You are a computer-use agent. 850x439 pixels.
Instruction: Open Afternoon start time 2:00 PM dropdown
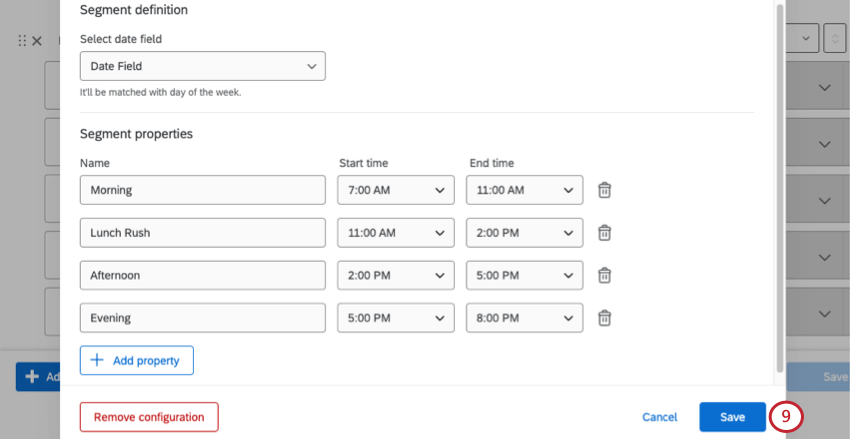[395, 275]
